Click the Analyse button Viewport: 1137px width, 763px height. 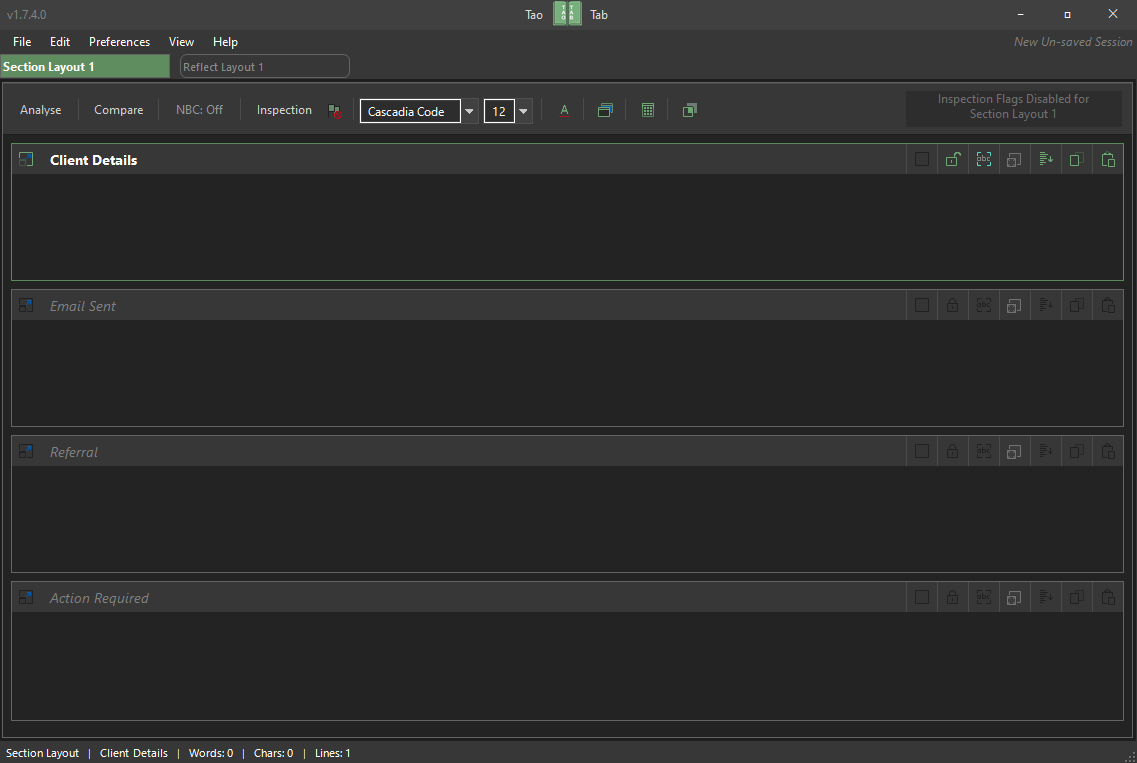41,110
